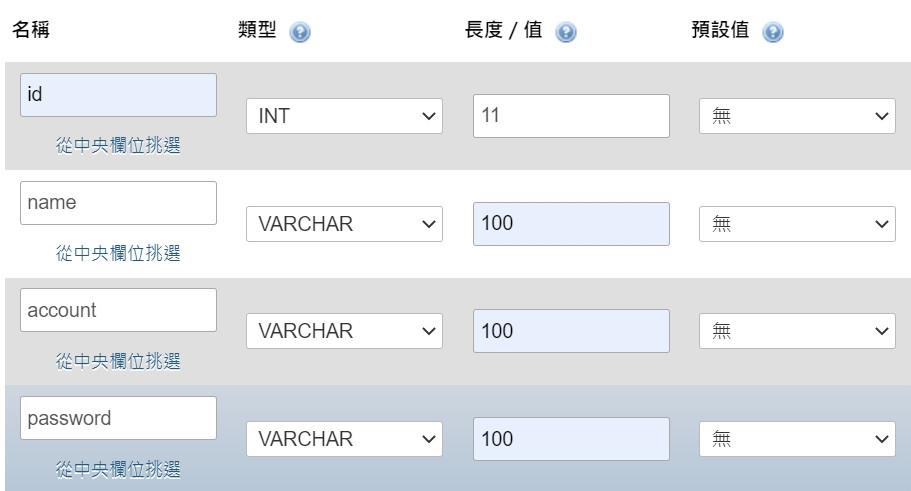
Task: Open the VARCHAR type dropdown for account row
Action: tap(344, 331)
